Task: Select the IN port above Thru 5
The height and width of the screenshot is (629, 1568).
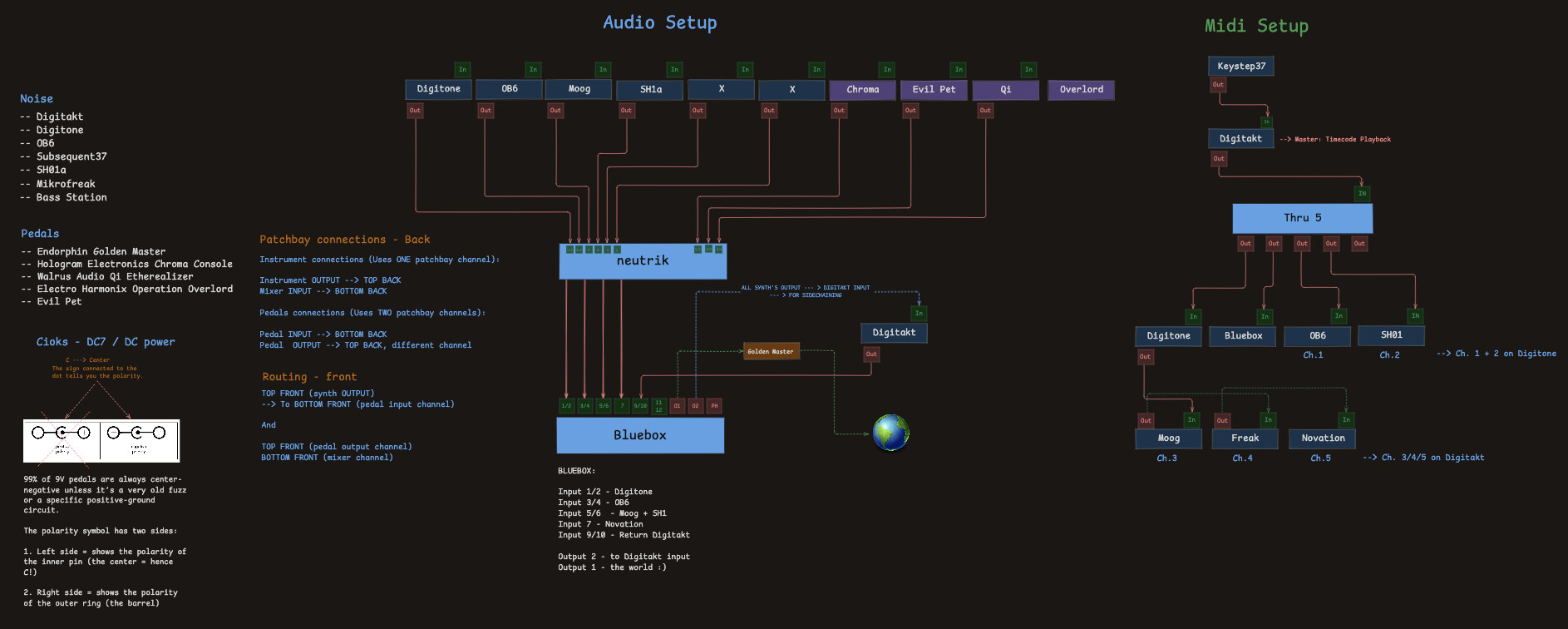Action: coord(1362,194)
